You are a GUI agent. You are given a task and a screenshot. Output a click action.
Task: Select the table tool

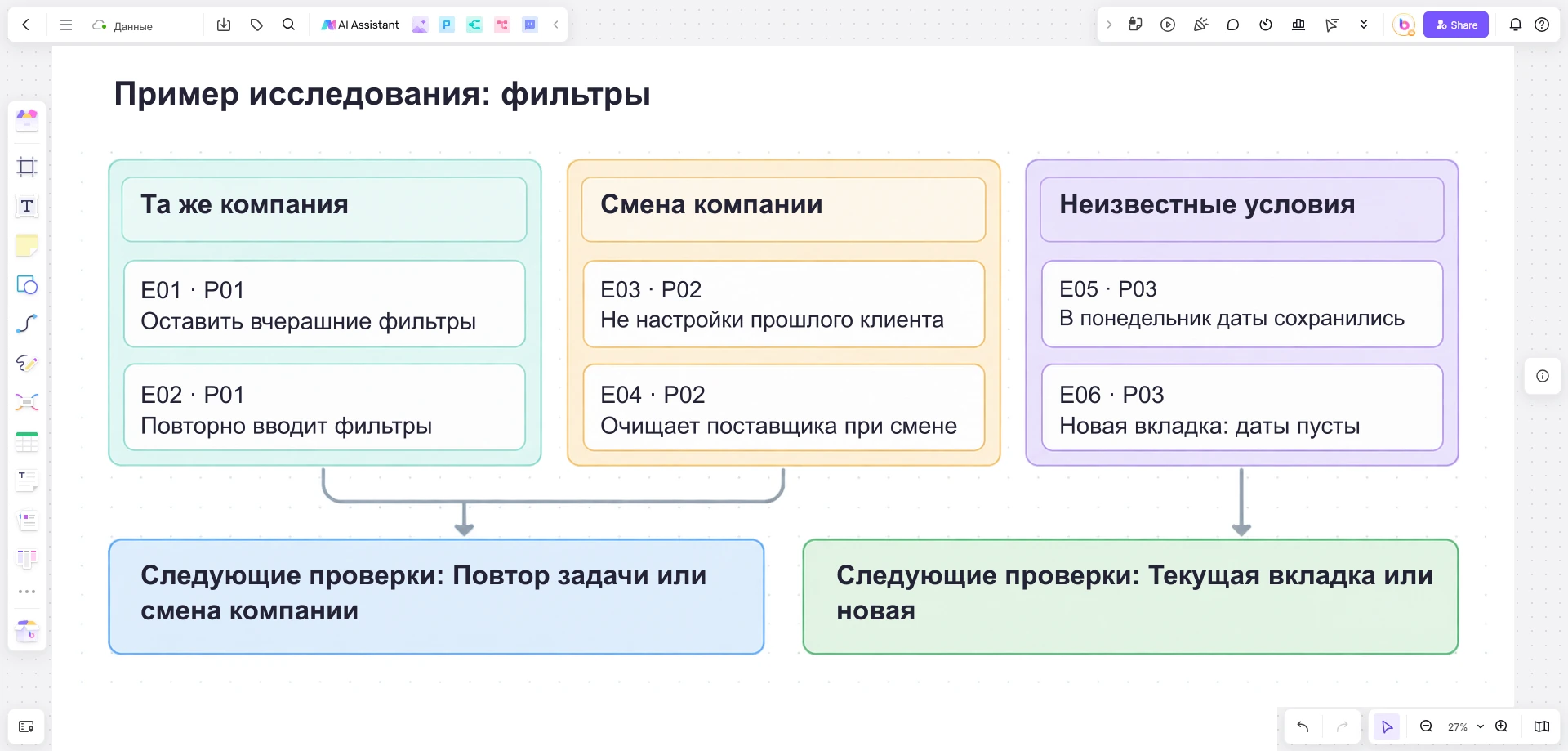point(27,442)
